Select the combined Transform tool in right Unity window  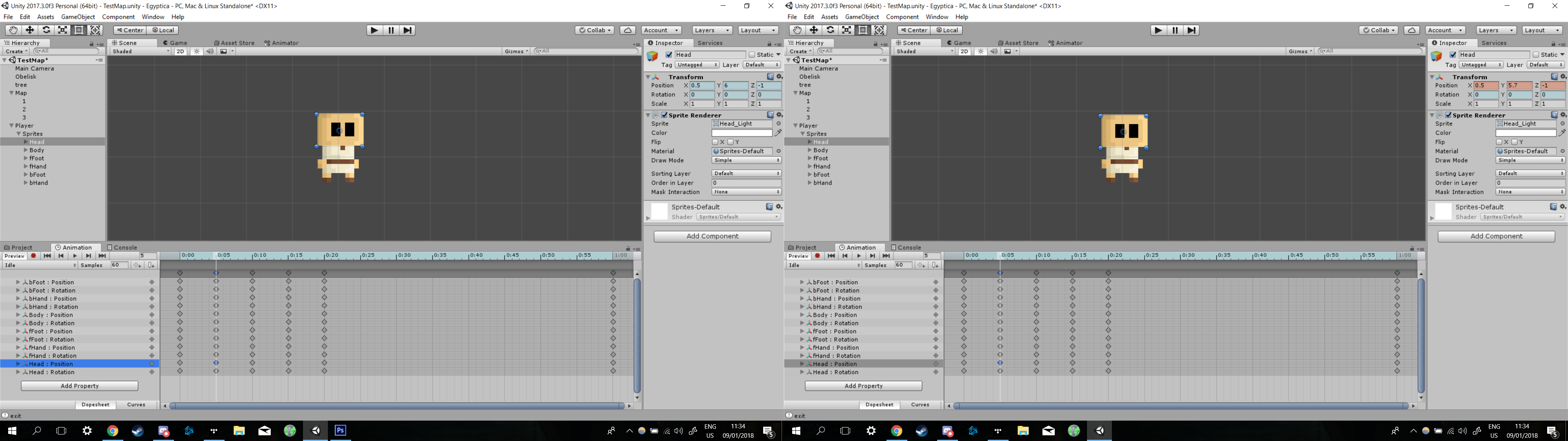click(879, 30)
